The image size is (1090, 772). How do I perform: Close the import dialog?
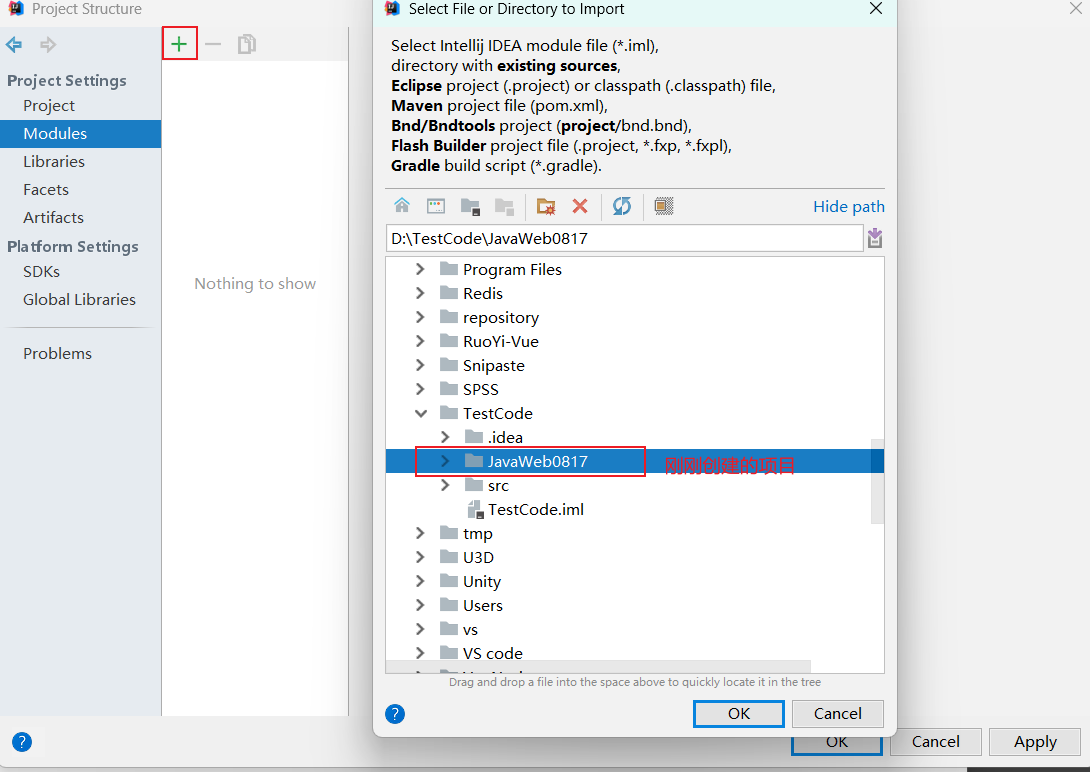point(876,9)
